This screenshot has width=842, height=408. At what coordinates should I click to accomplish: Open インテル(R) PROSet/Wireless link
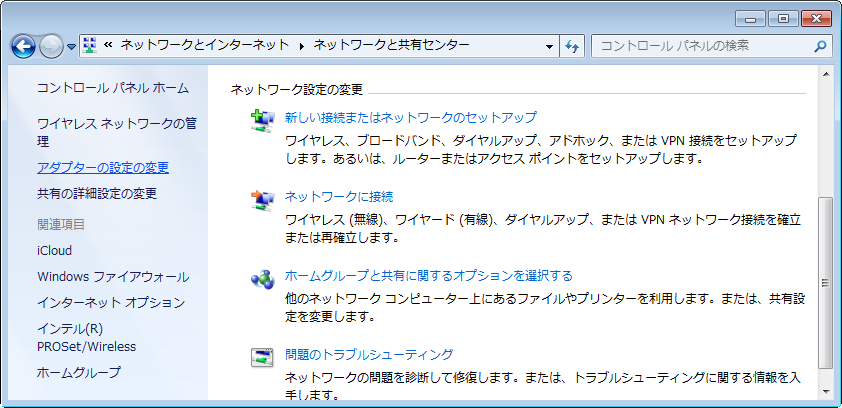tap(86, 338)
